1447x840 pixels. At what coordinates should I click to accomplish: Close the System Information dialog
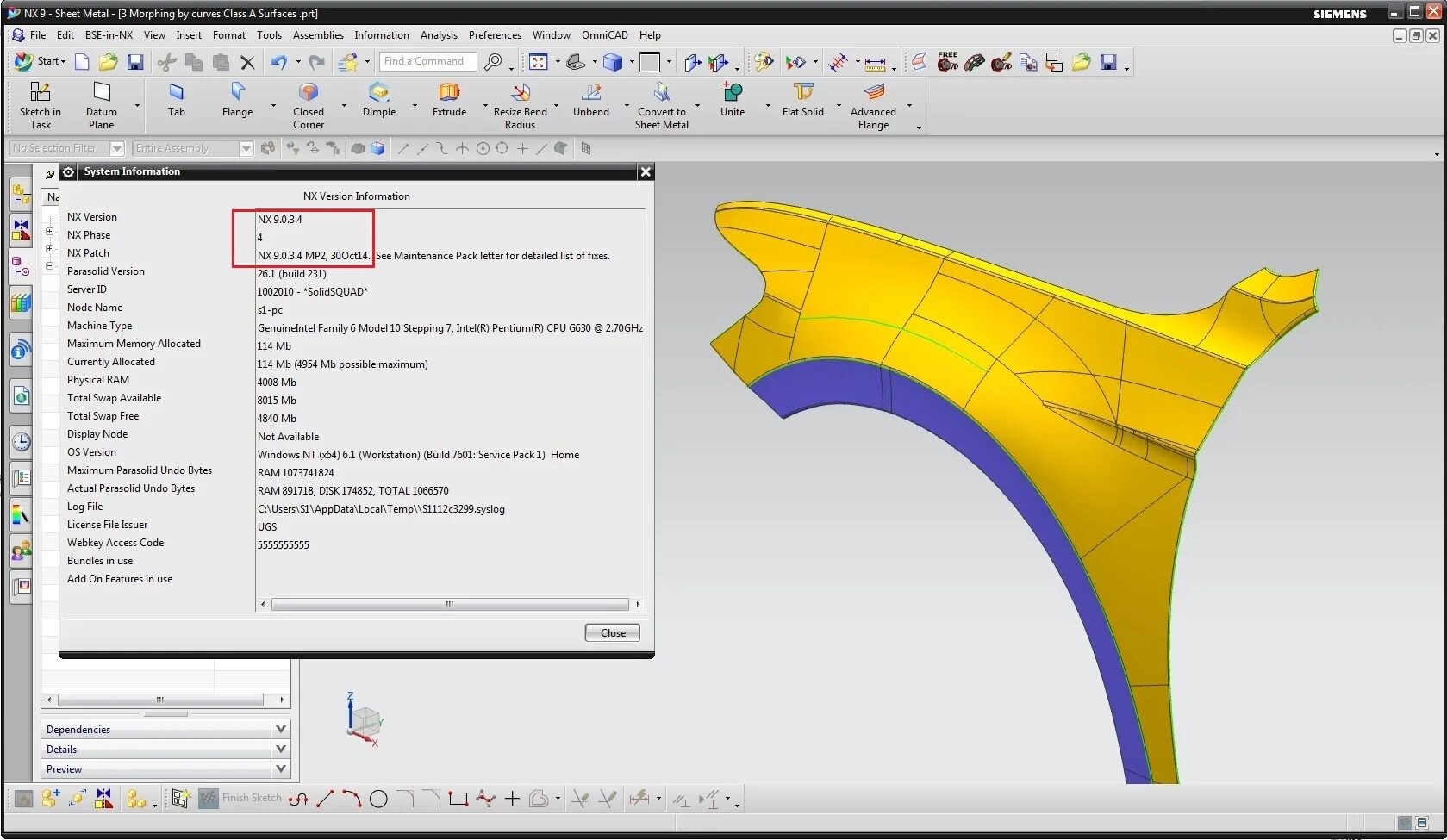[613, 632]
